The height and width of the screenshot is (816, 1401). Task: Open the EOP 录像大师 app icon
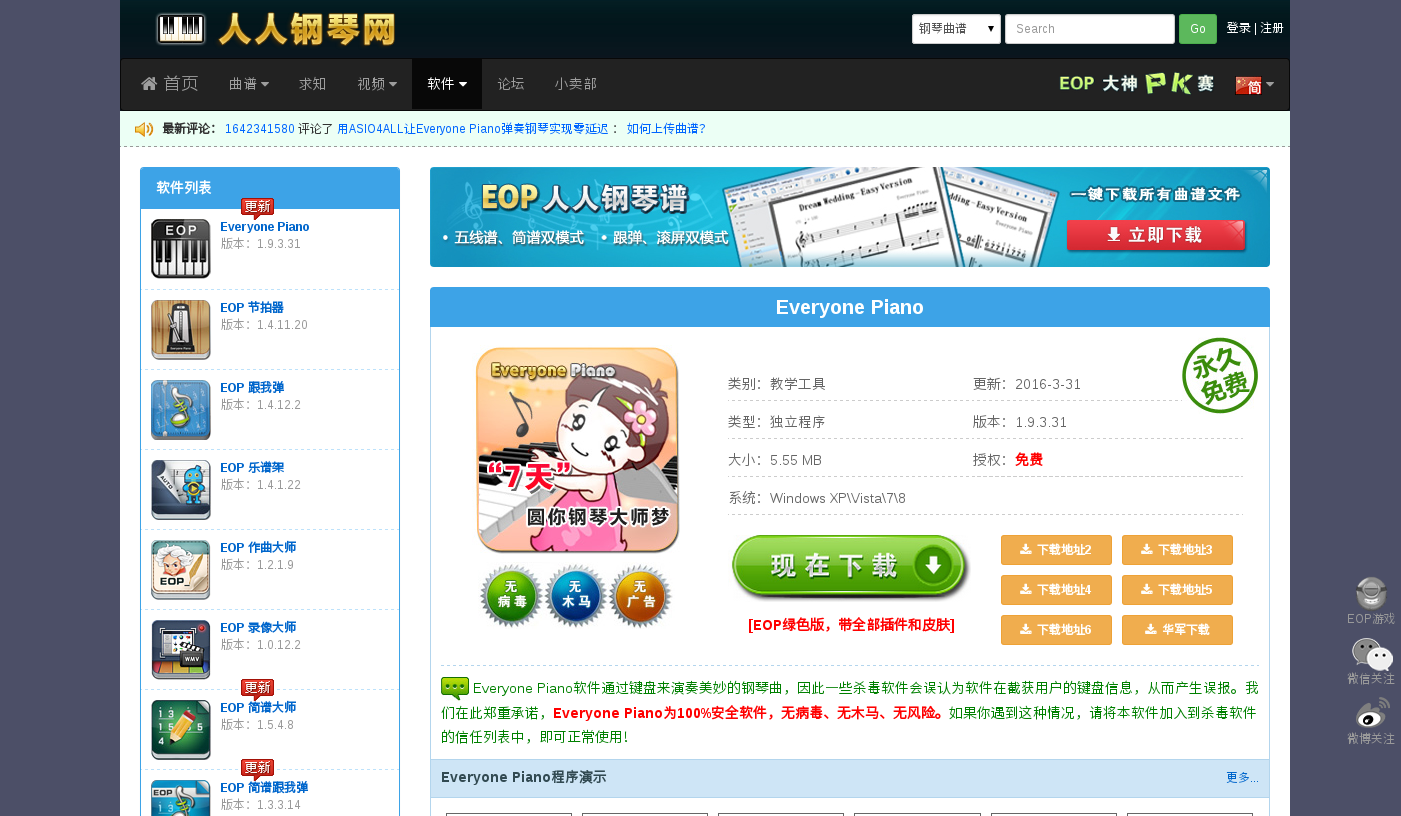(x=181, y=649)
